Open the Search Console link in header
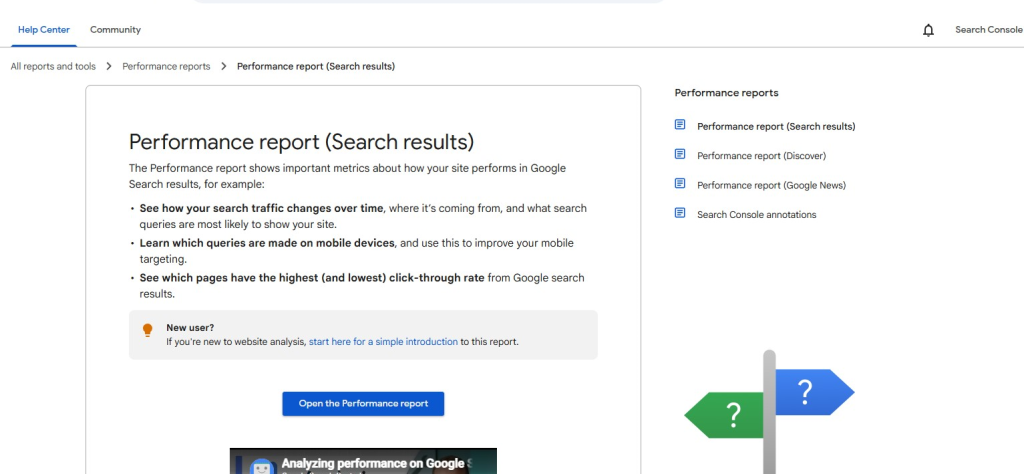 989,30
